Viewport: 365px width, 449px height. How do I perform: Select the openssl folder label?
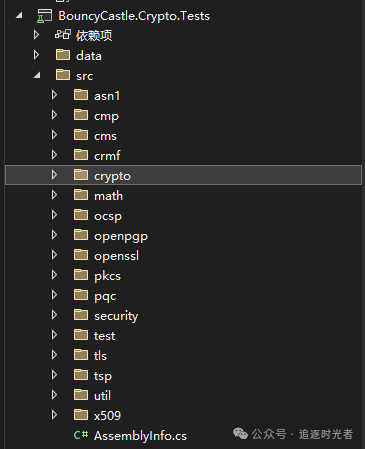116,256
